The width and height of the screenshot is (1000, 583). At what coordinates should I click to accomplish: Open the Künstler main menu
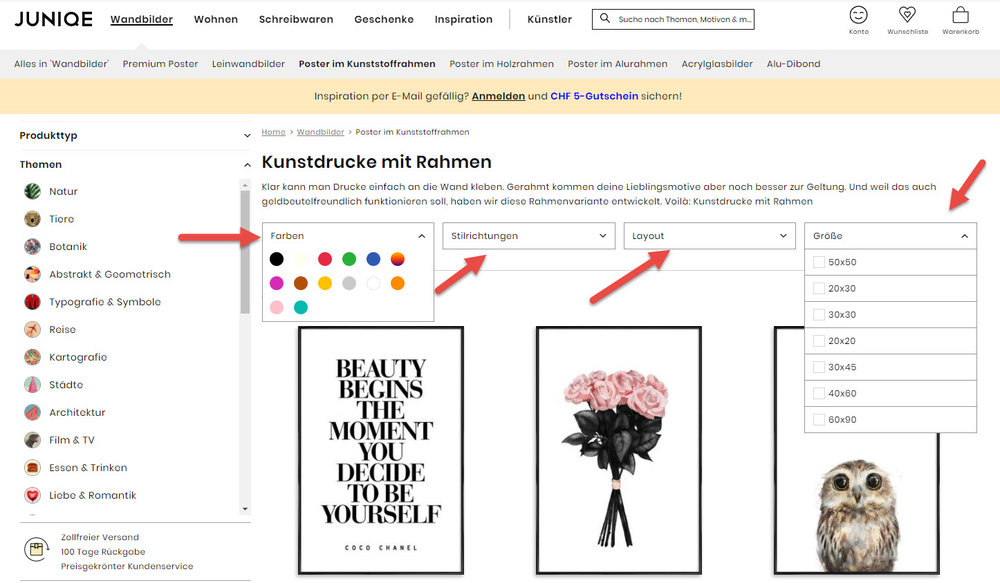[x=550, y=19]
